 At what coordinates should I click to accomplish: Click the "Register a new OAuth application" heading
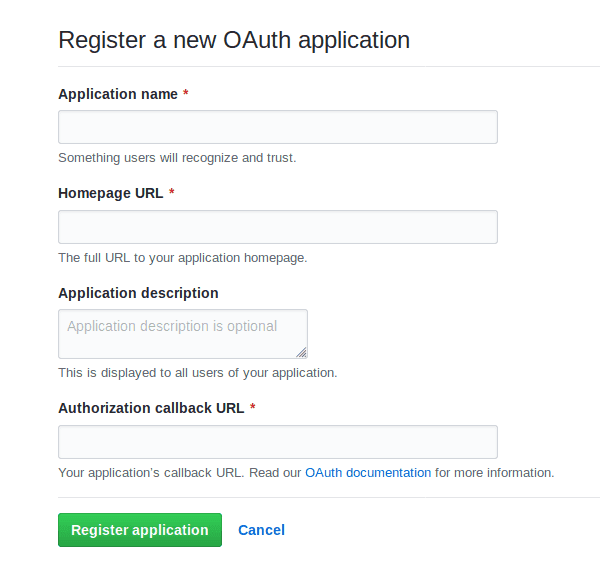coord(234,40)
